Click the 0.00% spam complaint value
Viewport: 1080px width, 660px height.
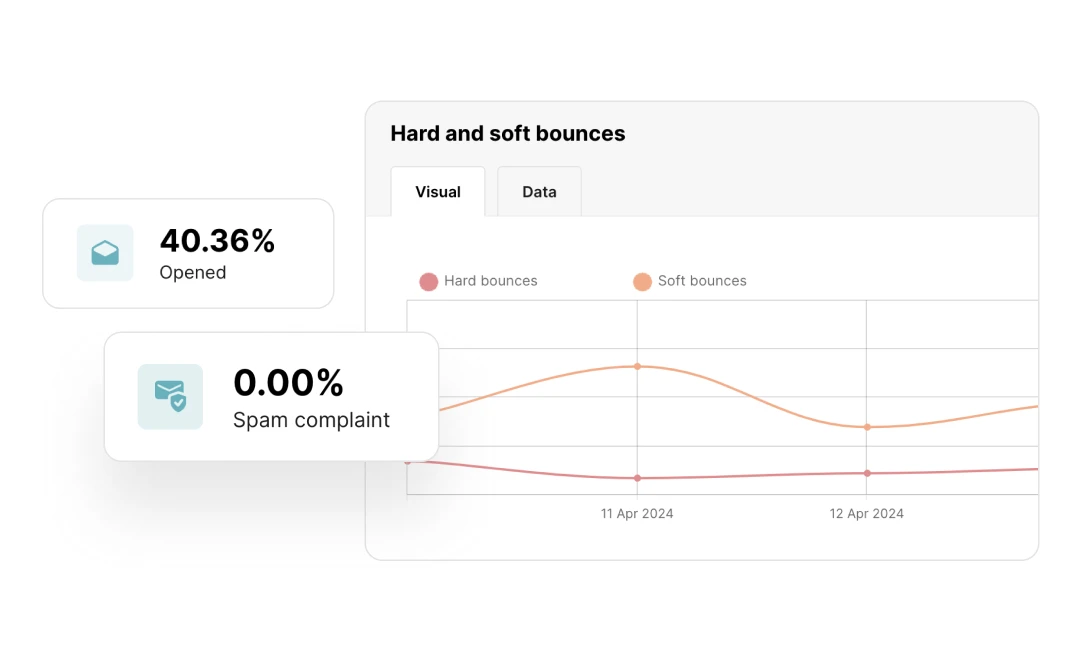click(288, 383)
